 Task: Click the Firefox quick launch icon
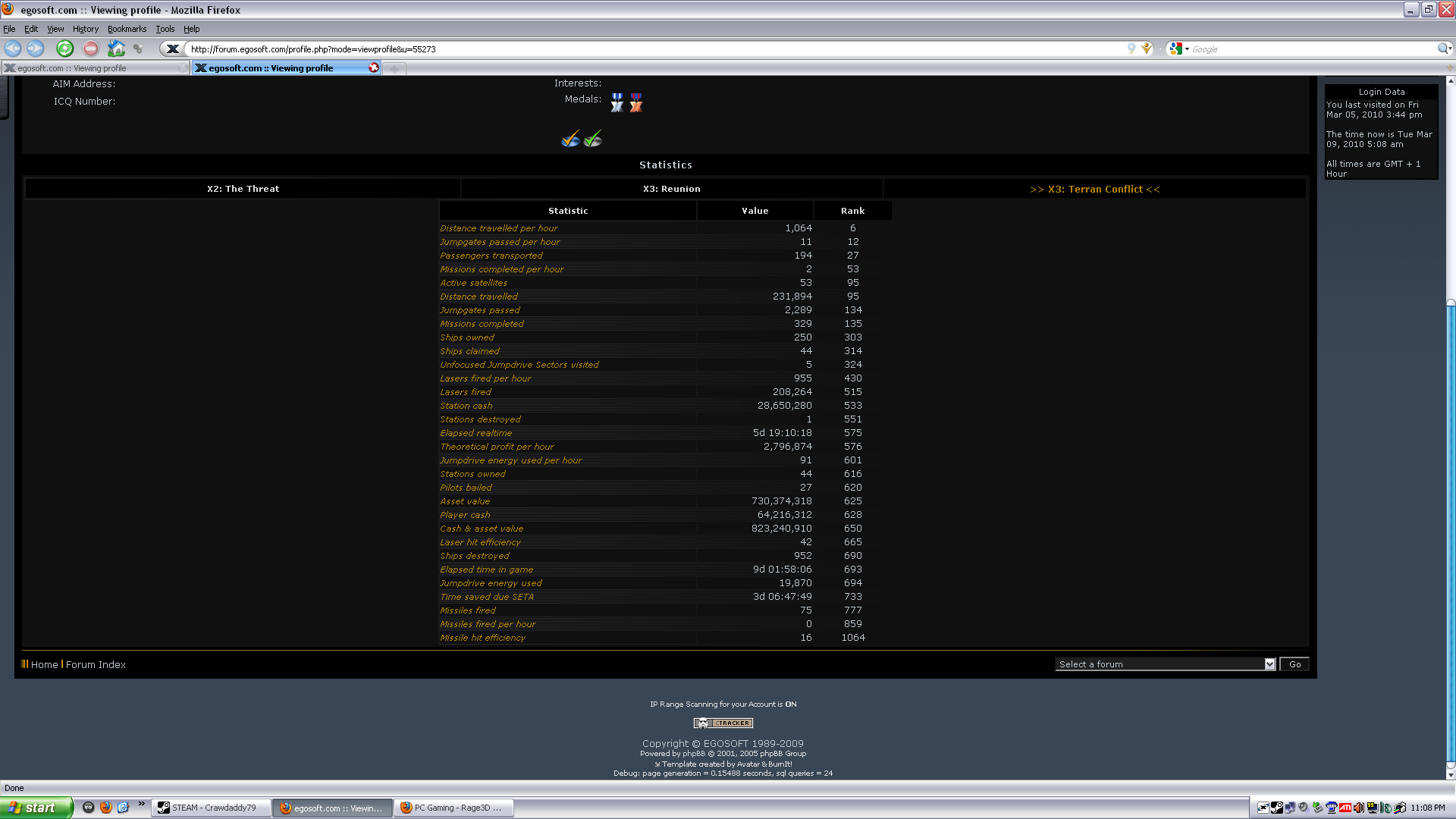[x=105, y=808]
